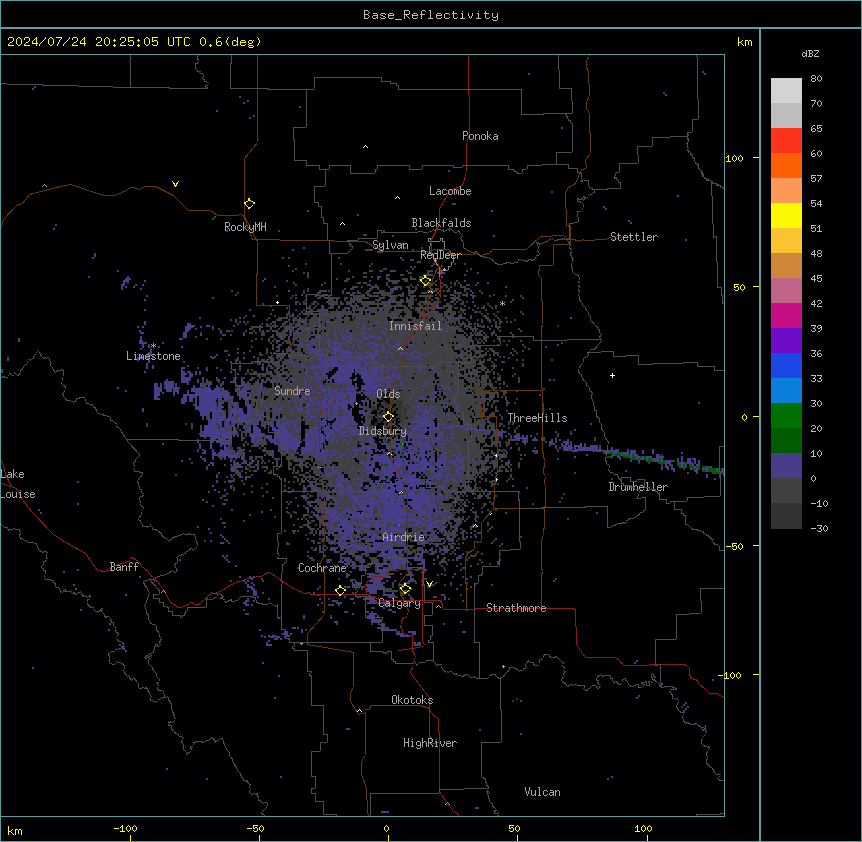The image size is (862, 842).
Task: Select the blue 33-36 dBZ legend swatch
Action: click(786, 365)
